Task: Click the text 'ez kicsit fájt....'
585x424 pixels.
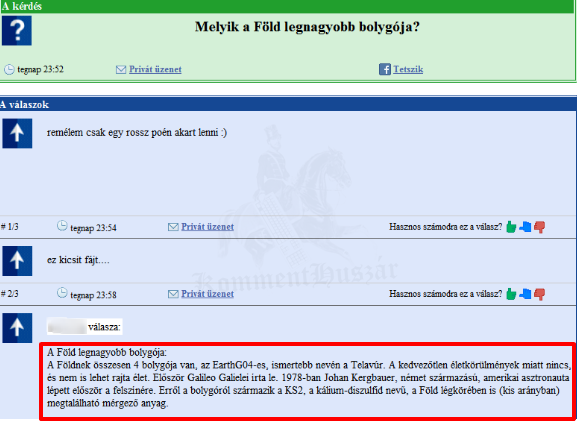Action: click(78, 260)
